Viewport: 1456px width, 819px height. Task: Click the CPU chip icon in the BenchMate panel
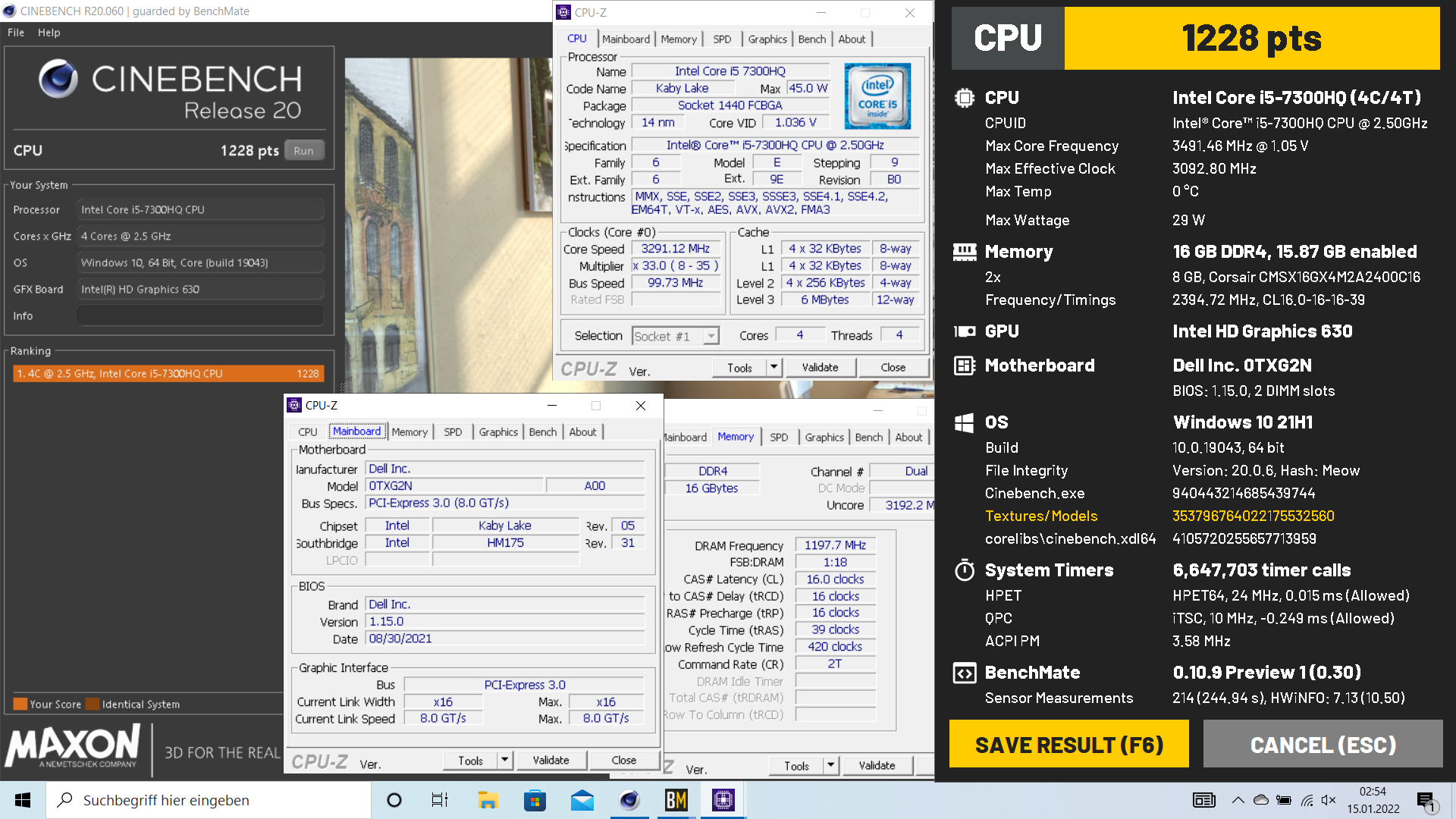[965, 98]
